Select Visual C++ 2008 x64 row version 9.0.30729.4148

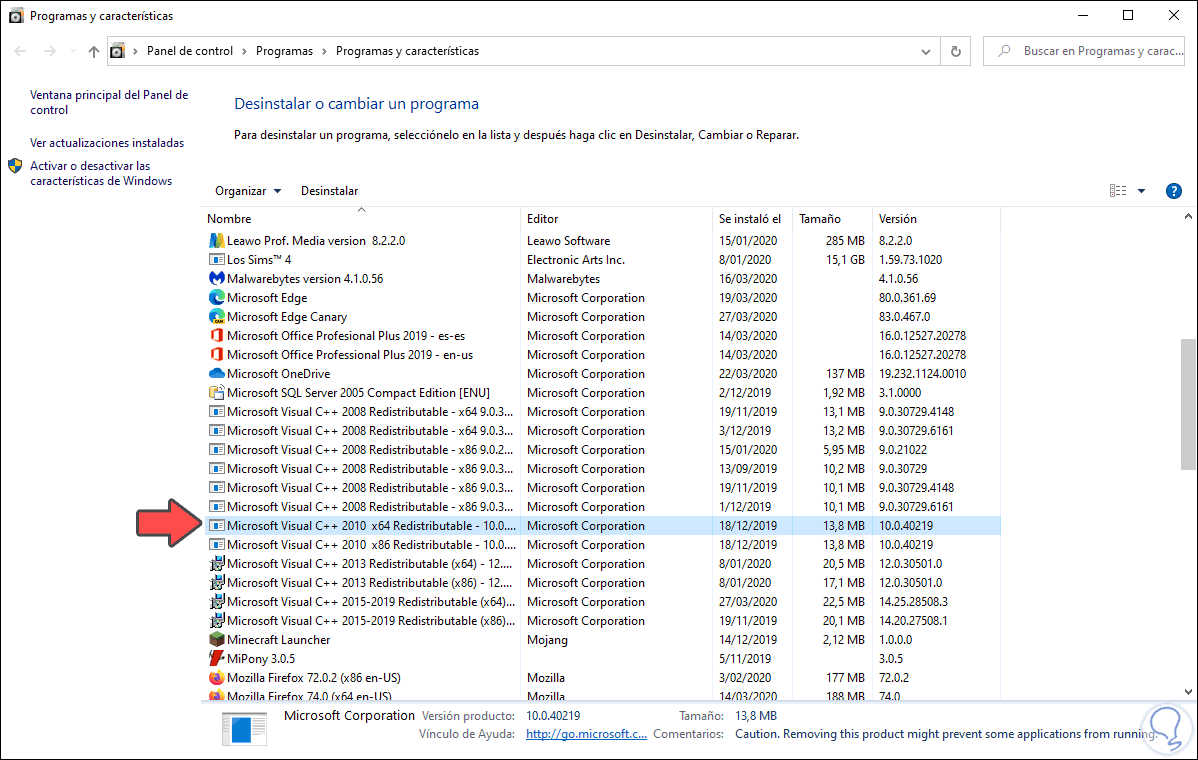pyautogui.click(x=602, y=412)
